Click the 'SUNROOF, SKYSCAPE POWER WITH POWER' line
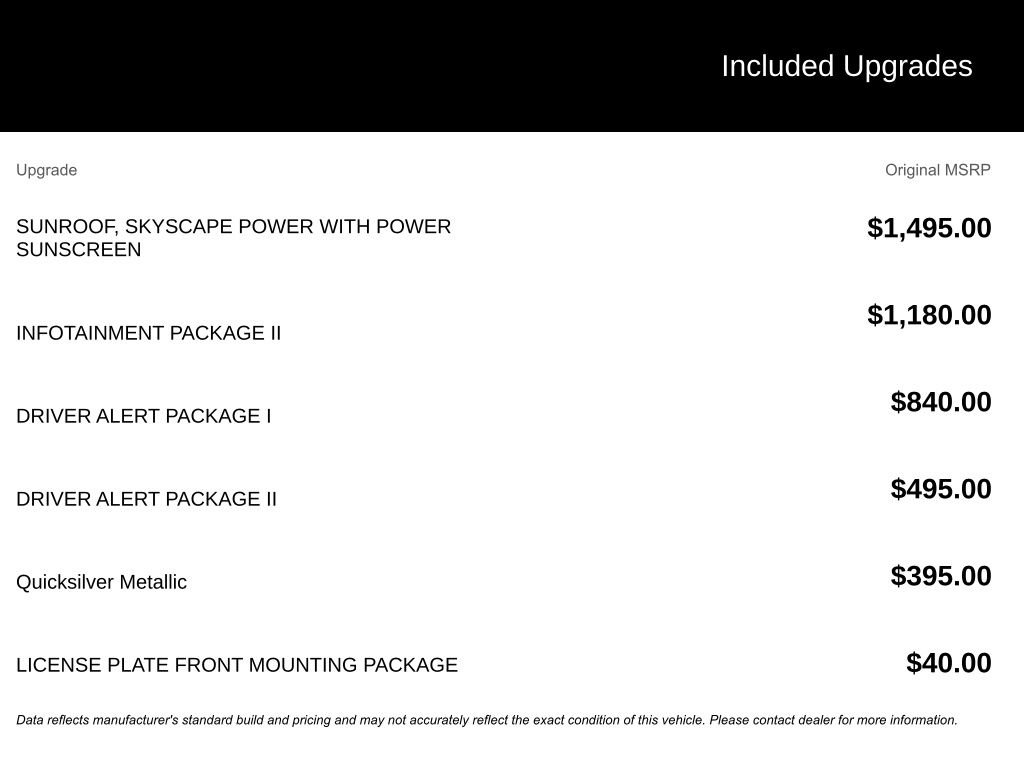The image size is (1024, 768). 233,227
